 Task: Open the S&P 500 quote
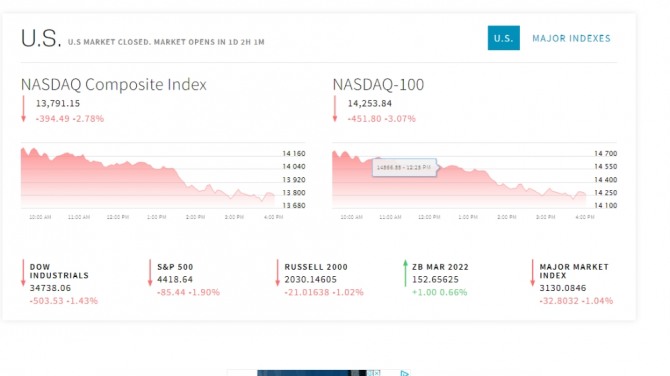point(175,267)
